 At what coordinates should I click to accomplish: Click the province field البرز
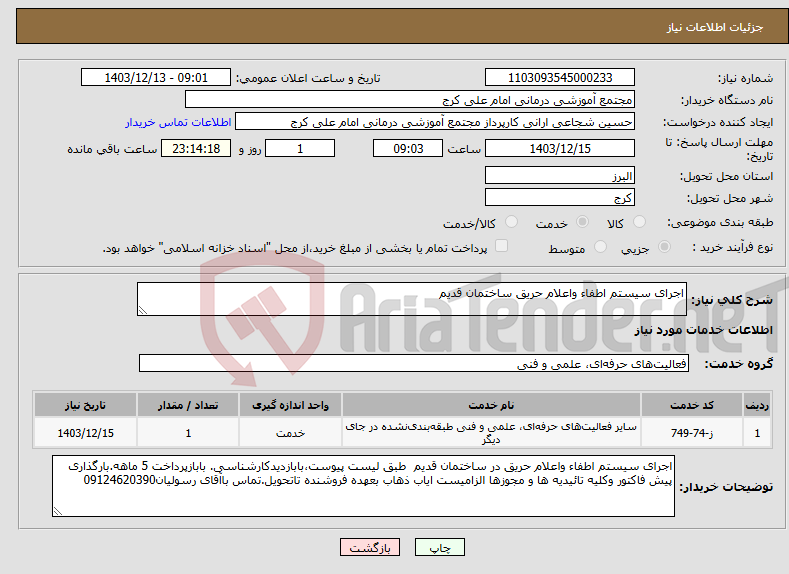[x=560, y=176]
